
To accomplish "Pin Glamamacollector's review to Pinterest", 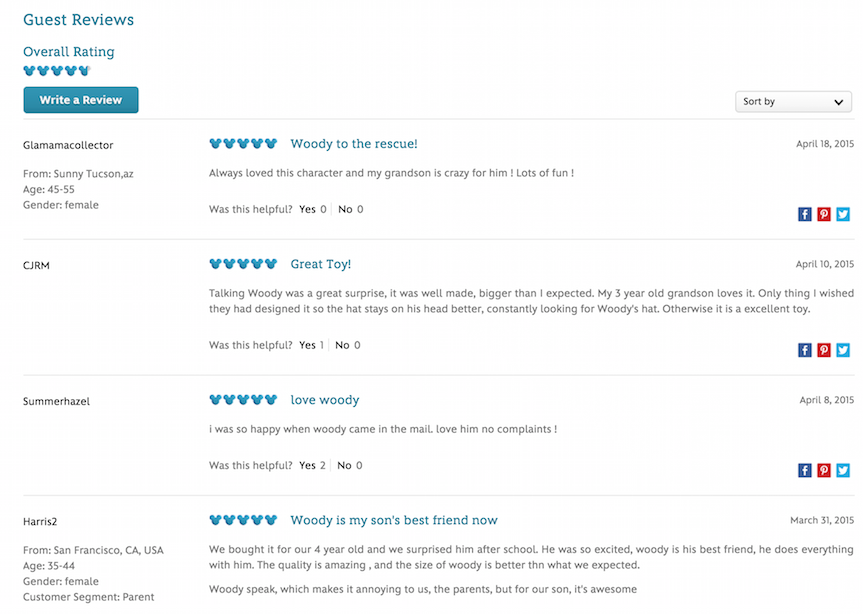I will point(823,214).
